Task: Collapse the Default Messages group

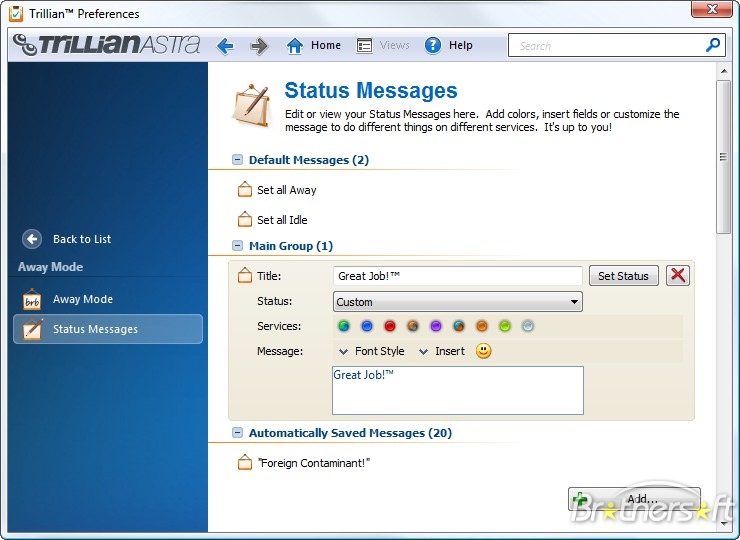Action: pos(237,160)
